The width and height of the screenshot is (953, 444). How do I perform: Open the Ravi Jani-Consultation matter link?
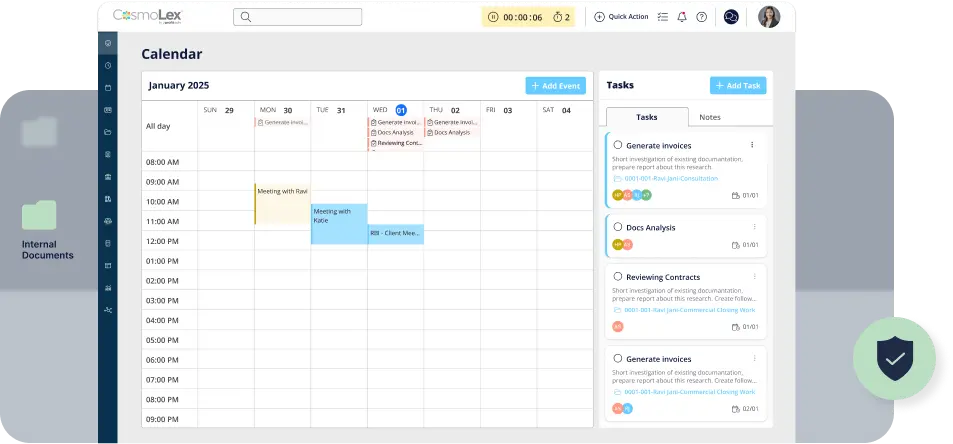pos(671,179)
